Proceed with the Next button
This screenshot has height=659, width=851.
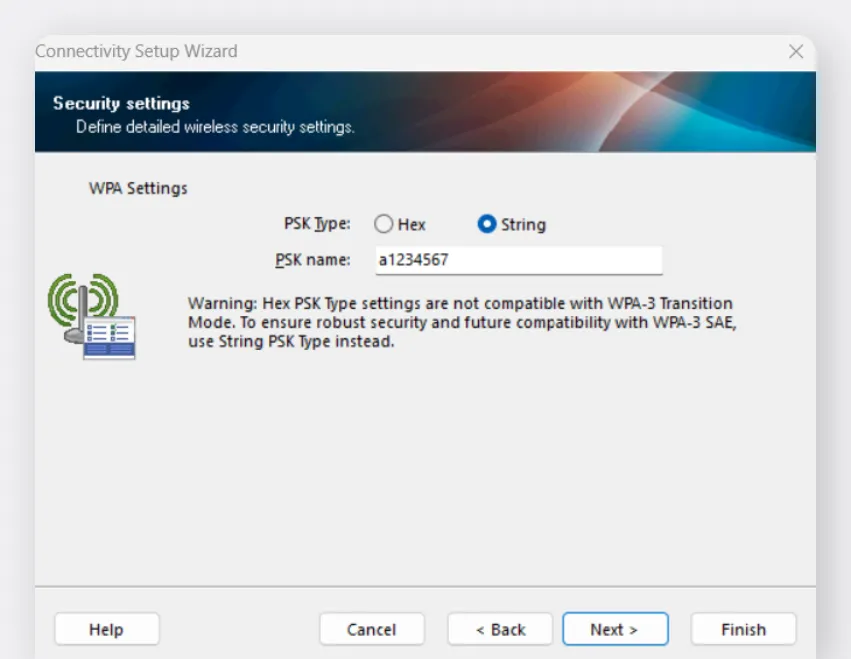[x=614, y=629]
